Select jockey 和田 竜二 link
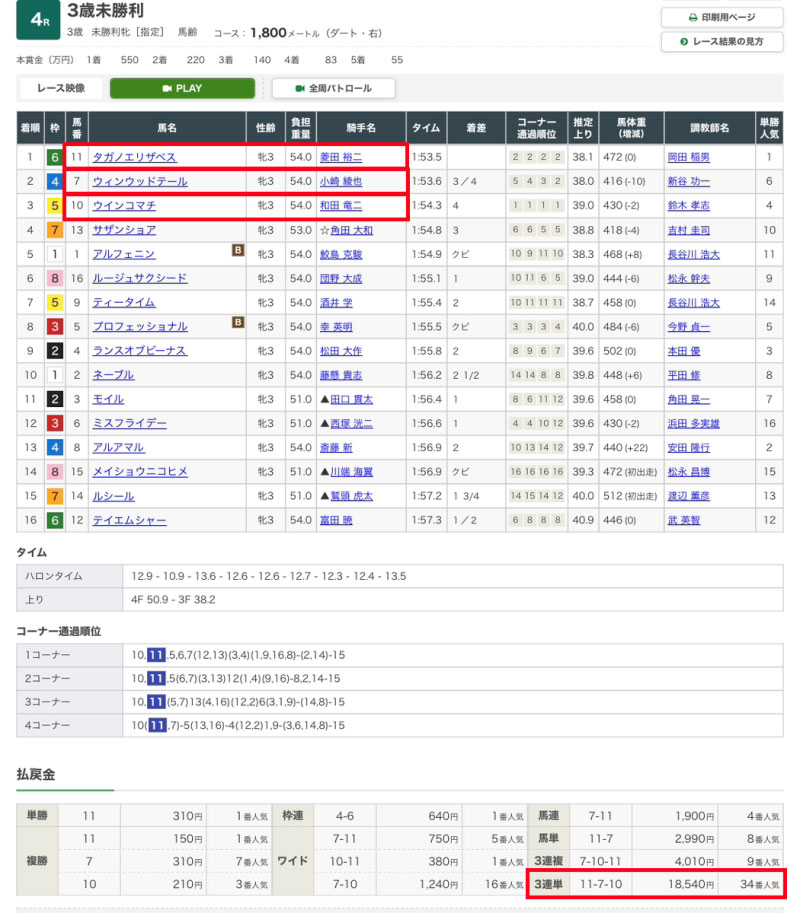Viewport: 800px width, 913px height. tap(341, 205)
